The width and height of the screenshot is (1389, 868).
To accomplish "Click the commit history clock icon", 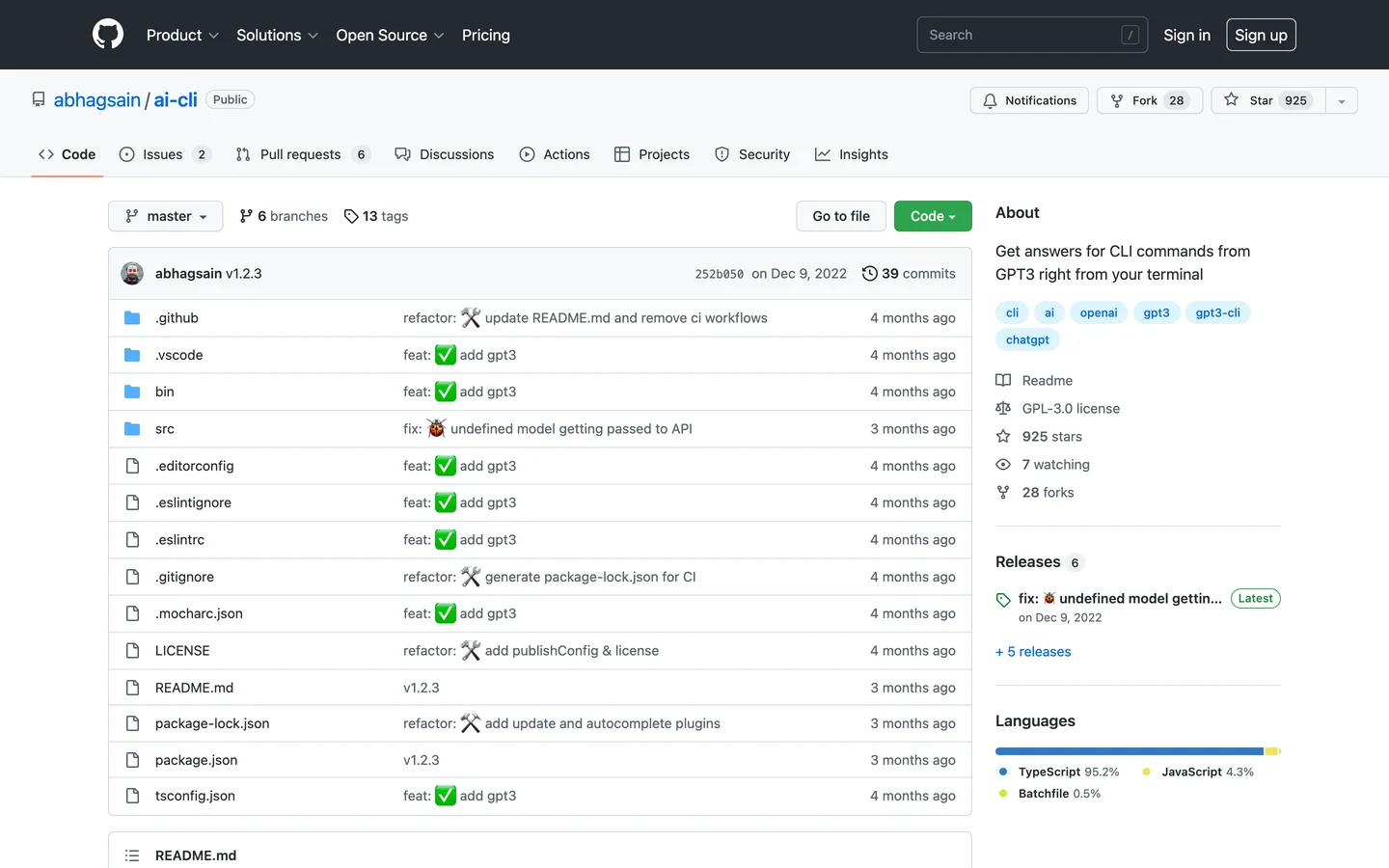I will click(869, 274).
